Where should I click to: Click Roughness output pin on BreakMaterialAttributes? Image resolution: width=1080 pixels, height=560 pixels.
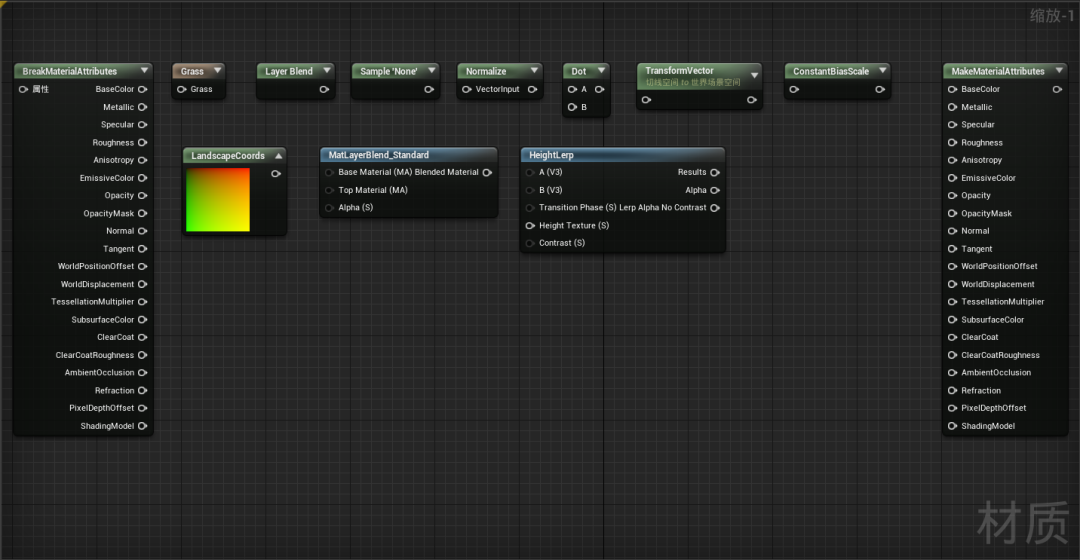(x=143, y=143)
